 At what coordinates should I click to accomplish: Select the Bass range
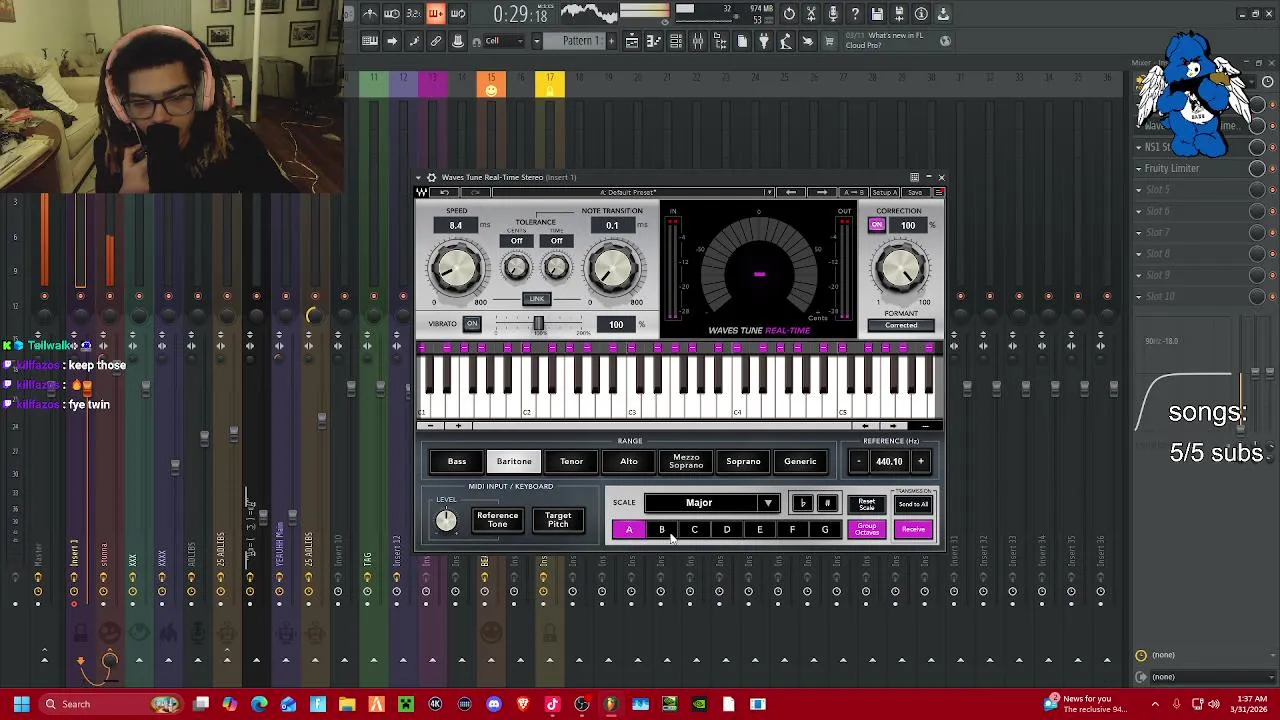(457, 461)
